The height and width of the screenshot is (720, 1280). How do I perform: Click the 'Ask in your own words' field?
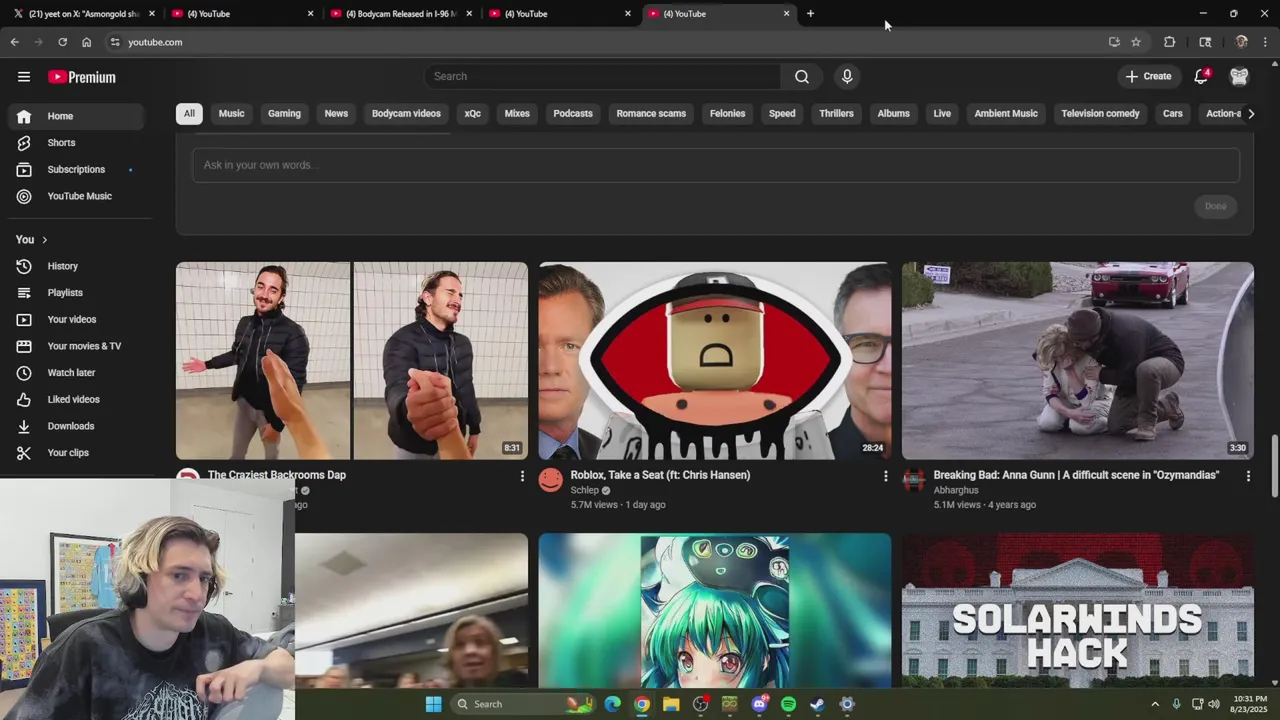[x=716, y=165]
